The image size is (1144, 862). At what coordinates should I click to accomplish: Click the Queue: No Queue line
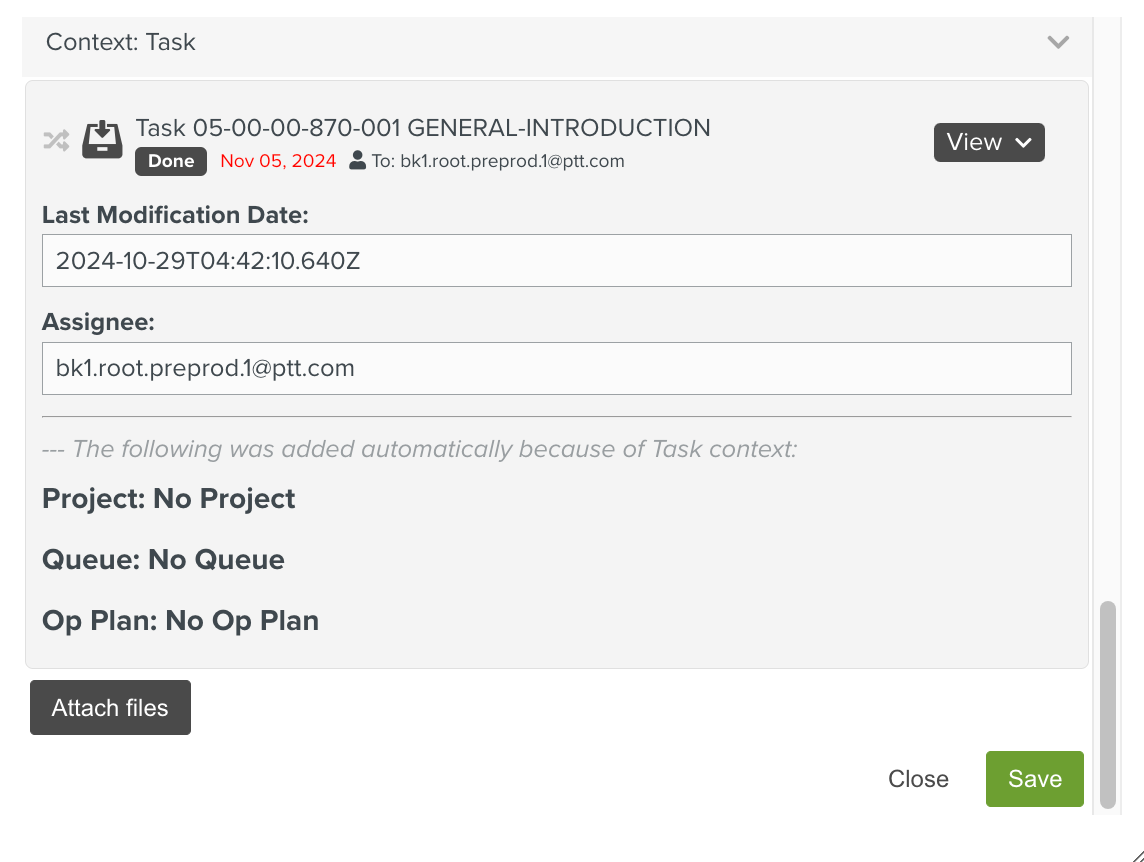coord(163,560)
